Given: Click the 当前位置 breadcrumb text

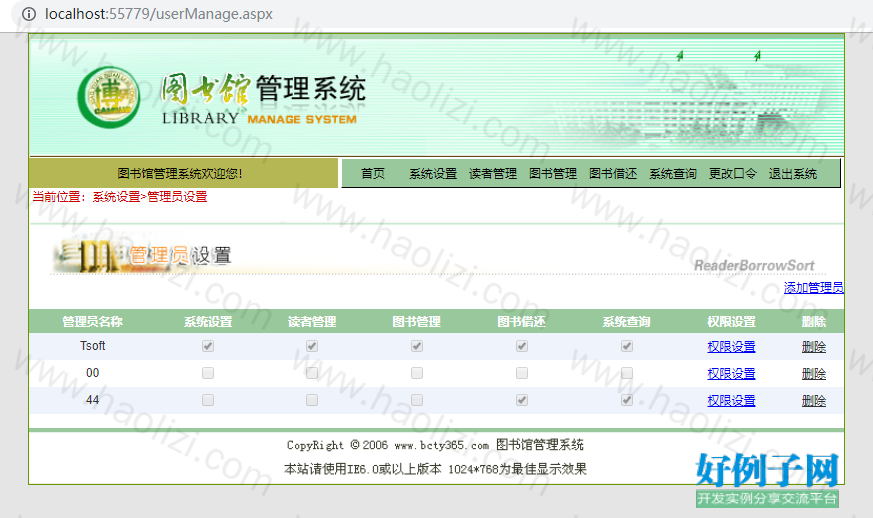Looking at the screenshot, I should tap(120, 197).
